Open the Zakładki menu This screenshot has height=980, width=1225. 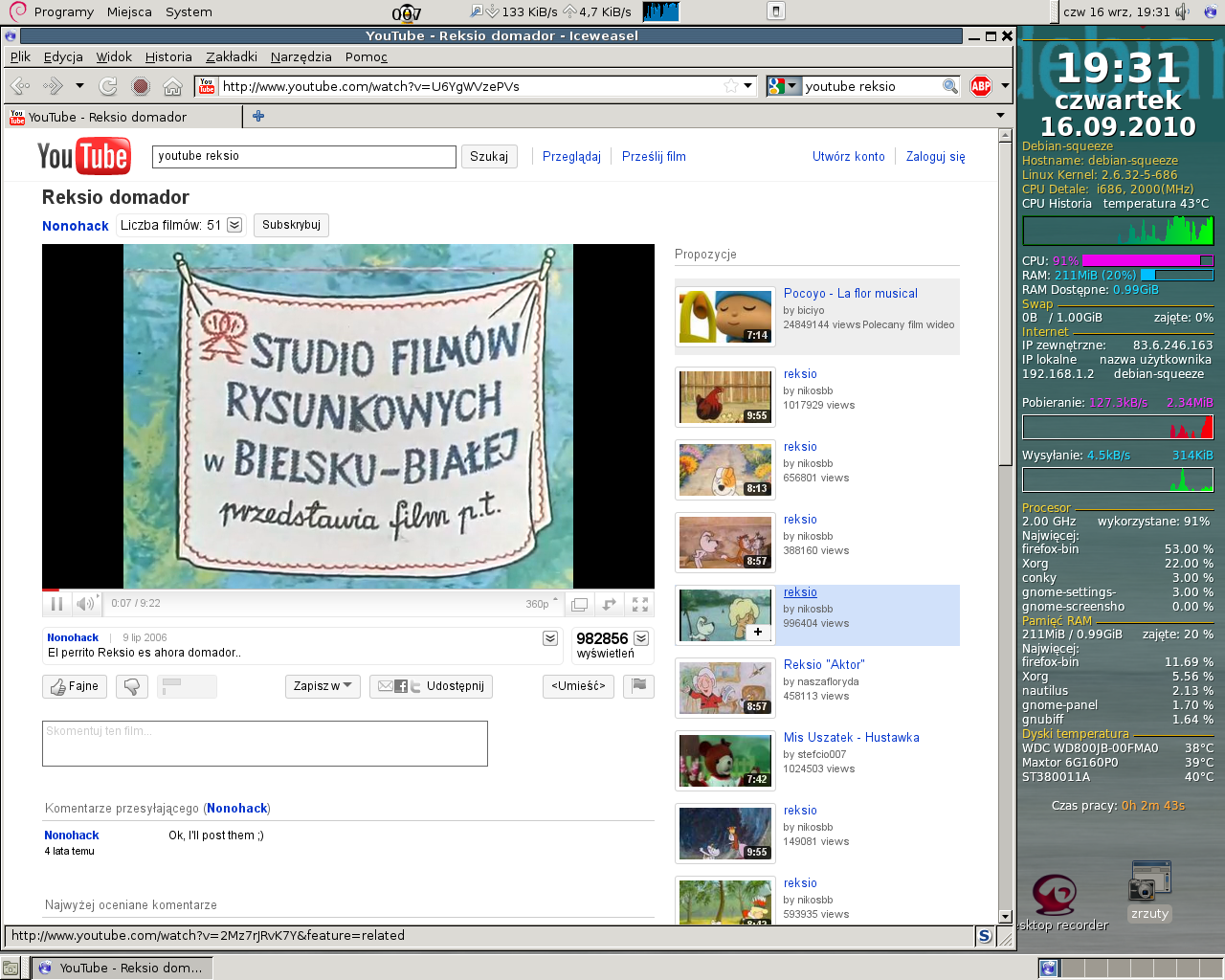coord(232,56)
